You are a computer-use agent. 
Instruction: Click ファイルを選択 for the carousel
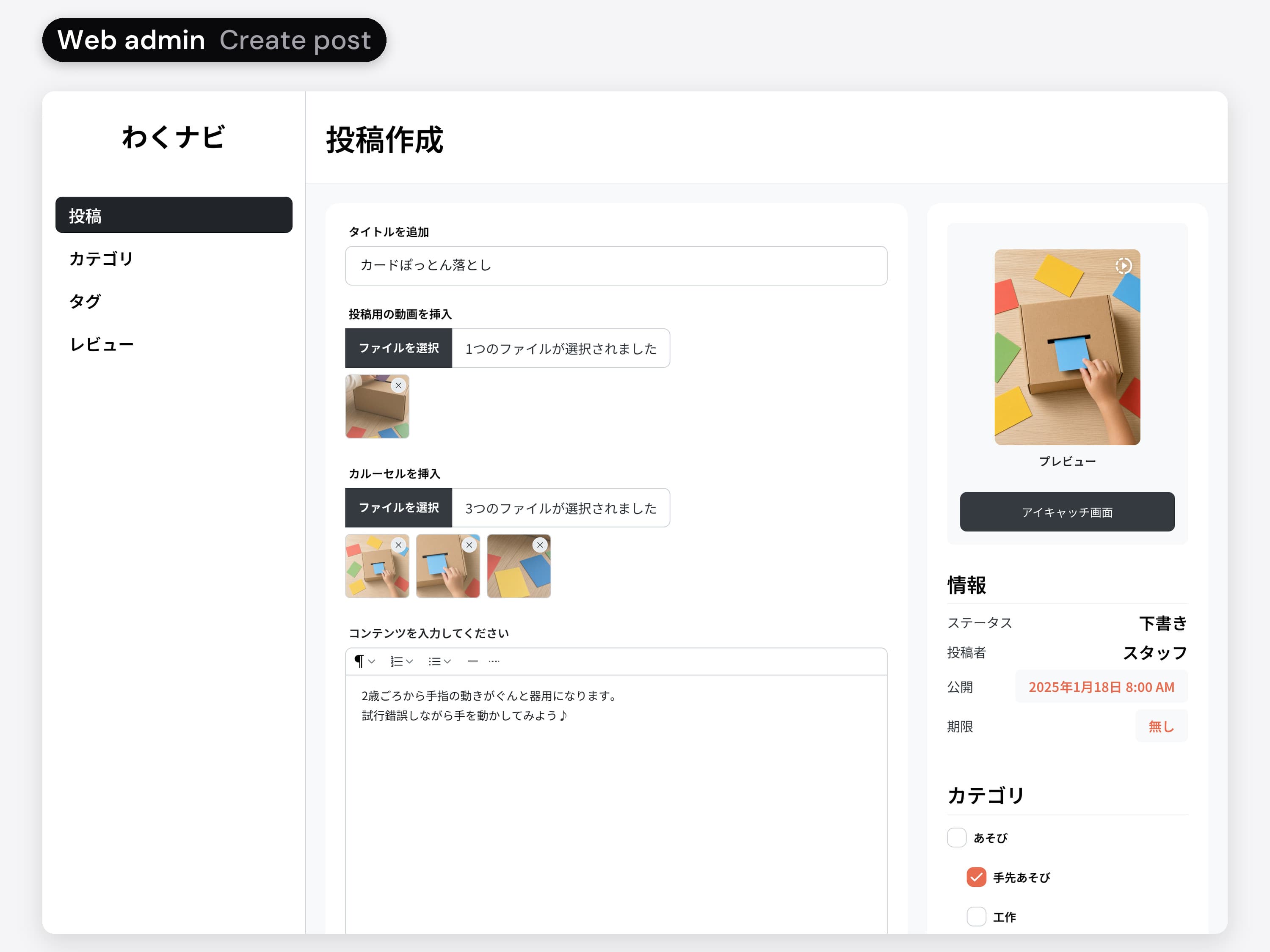click(398, 508)
